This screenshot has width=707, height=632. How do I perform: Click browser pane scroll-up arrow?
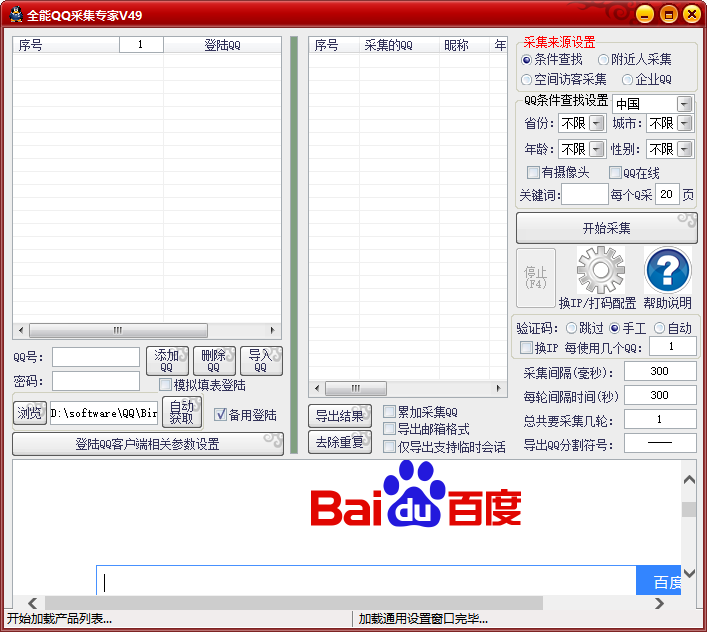coord(689,480)
